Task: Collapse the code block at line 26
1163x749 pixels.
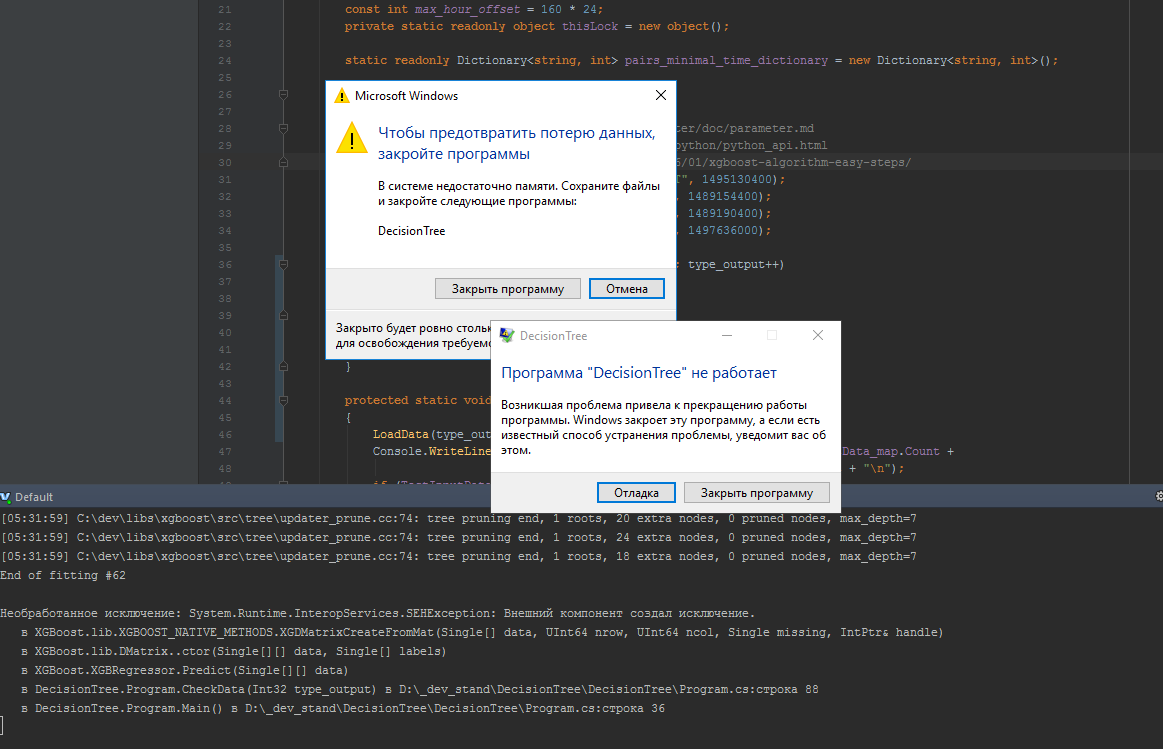Action: click(283, 94)
